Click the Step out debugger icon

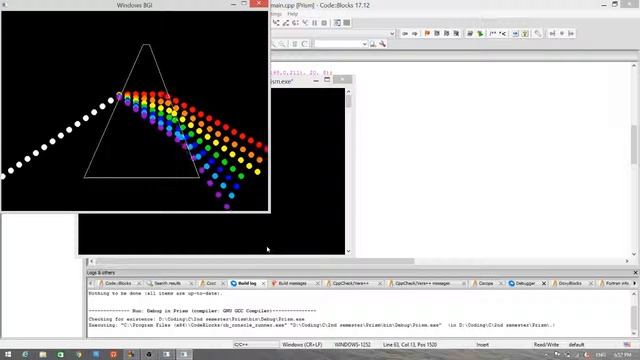(286, 23)
